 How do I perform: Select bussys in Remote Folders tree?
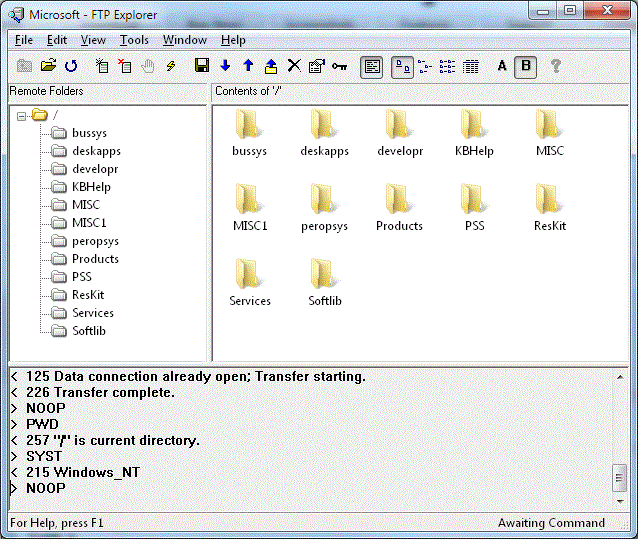[x=89, y=133]
